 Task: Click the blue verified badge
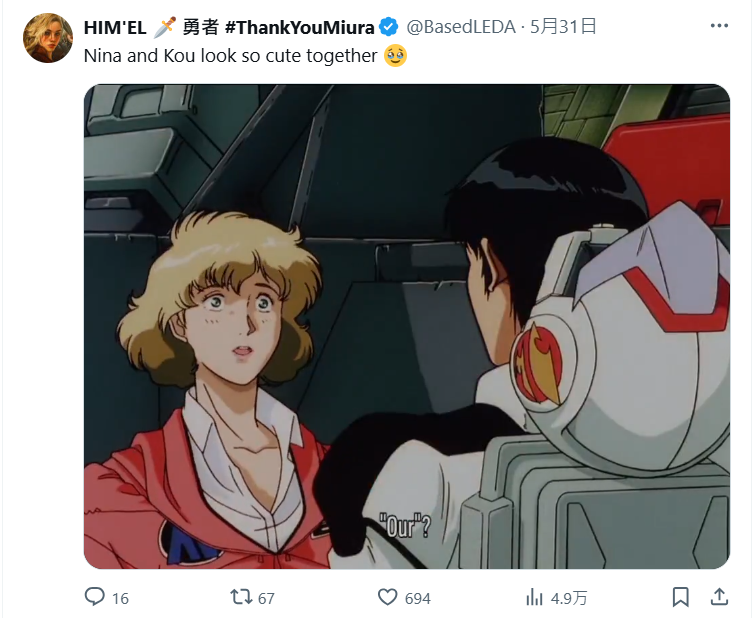388,27
